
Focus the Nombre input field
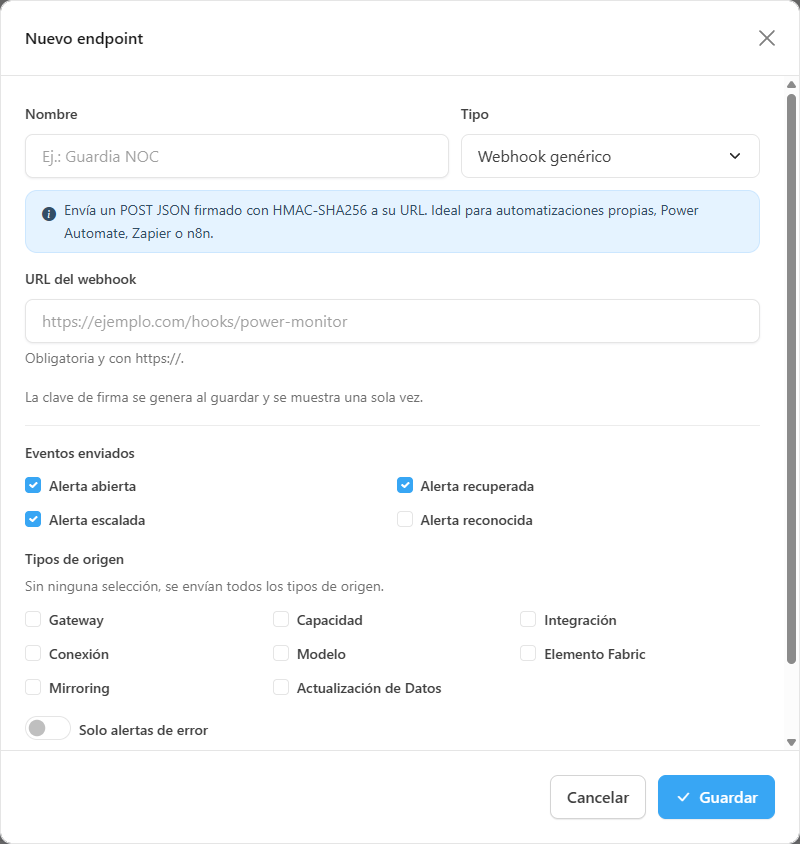237,156
